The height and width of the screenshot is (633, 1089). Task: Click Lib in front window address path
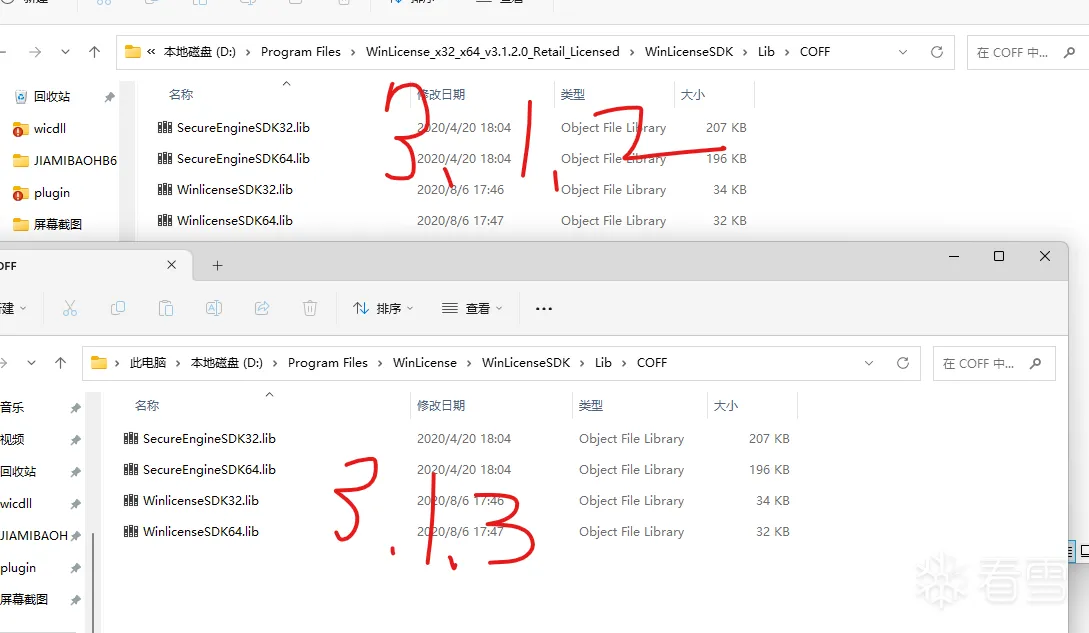tap(603, 363)
